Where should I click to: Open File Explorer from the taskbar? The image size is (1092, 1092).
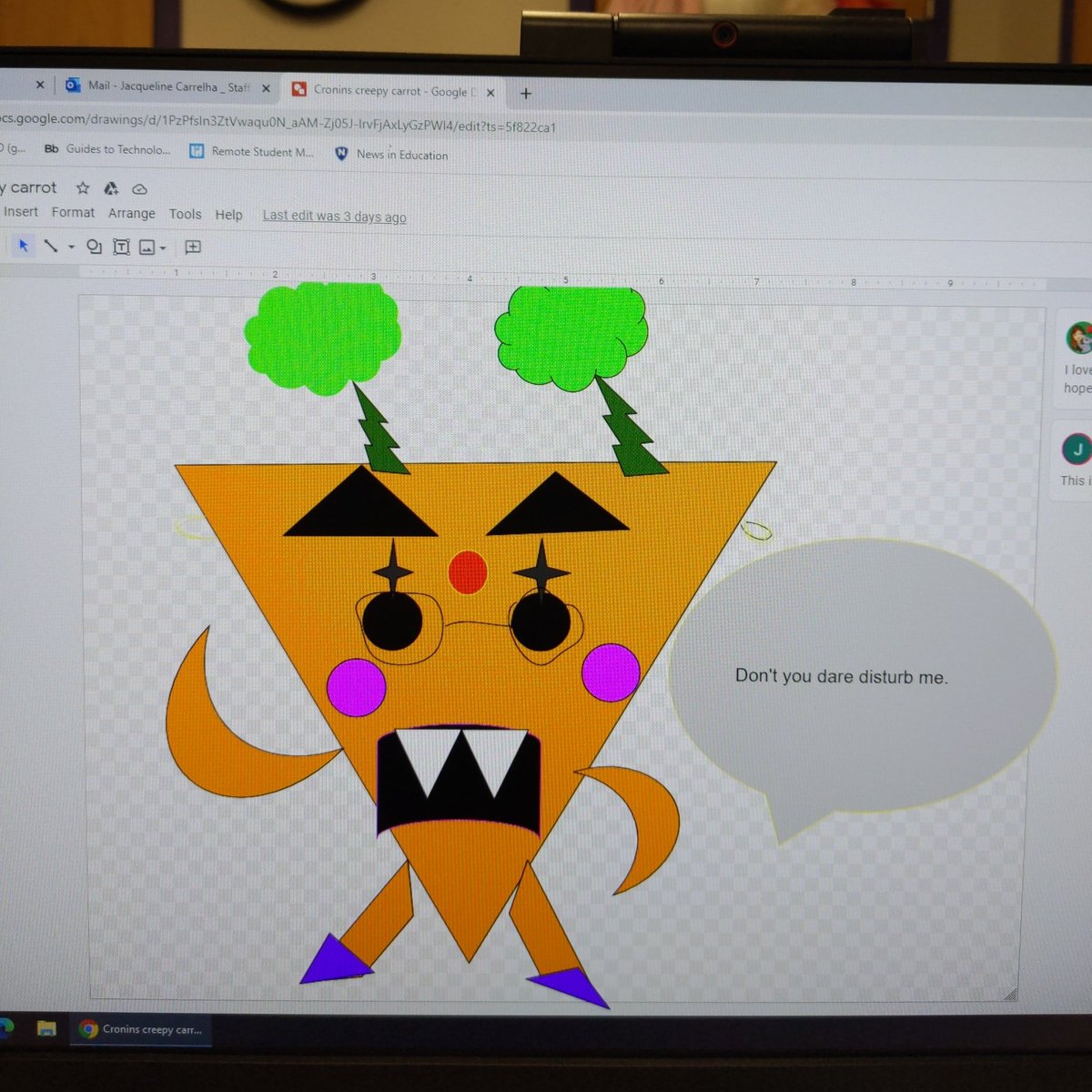(x=46, y=1029)
